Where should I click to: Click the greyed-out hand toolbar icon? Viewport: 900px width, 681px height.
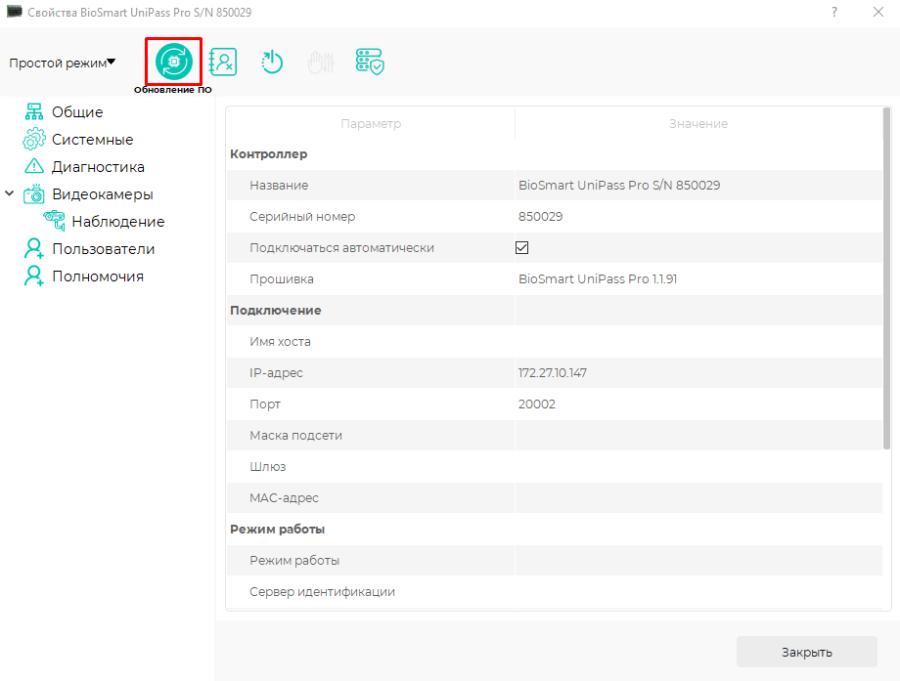321,62
